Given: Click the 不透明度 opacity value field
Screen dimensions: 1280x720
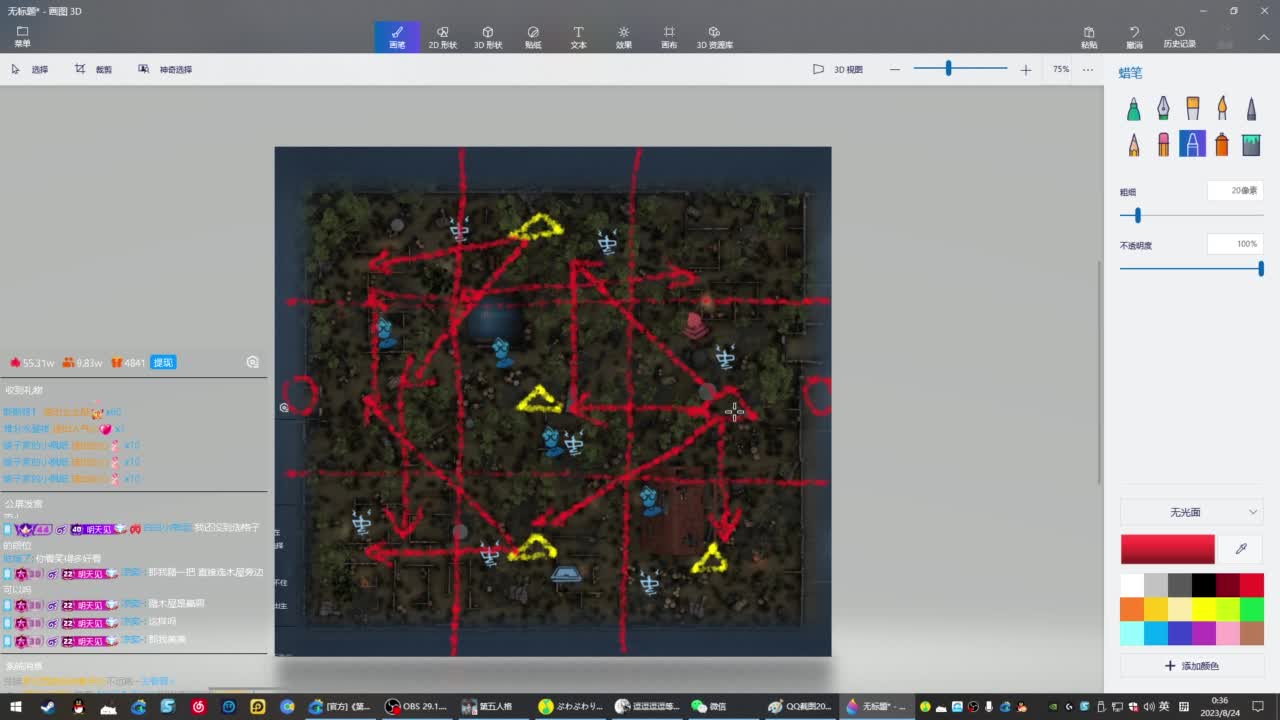Looking at the screenshot, I should tap(1235, 244).
